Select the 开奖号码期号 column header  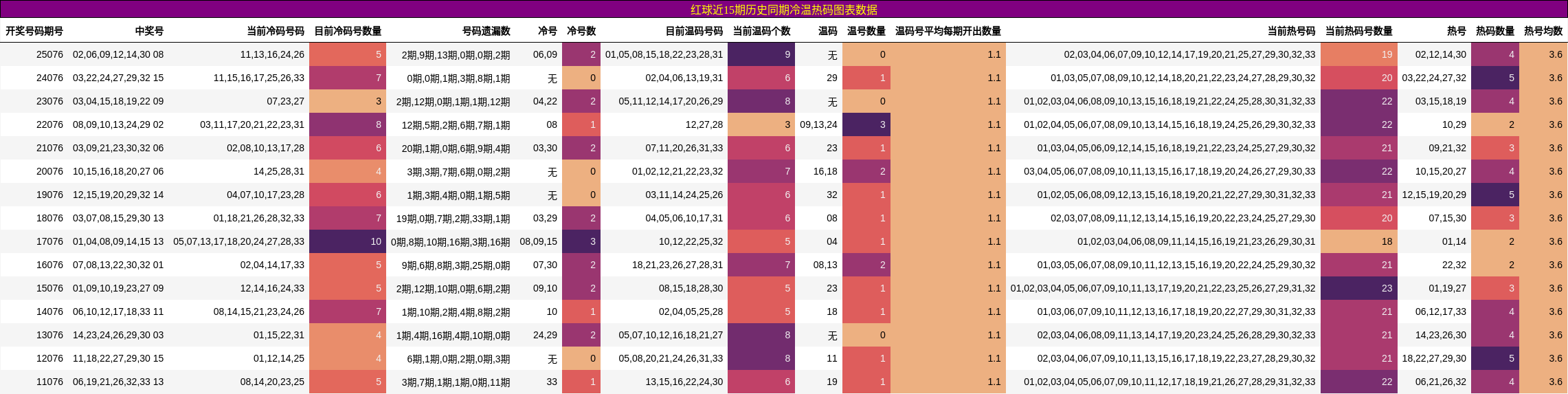coord(34,31)
